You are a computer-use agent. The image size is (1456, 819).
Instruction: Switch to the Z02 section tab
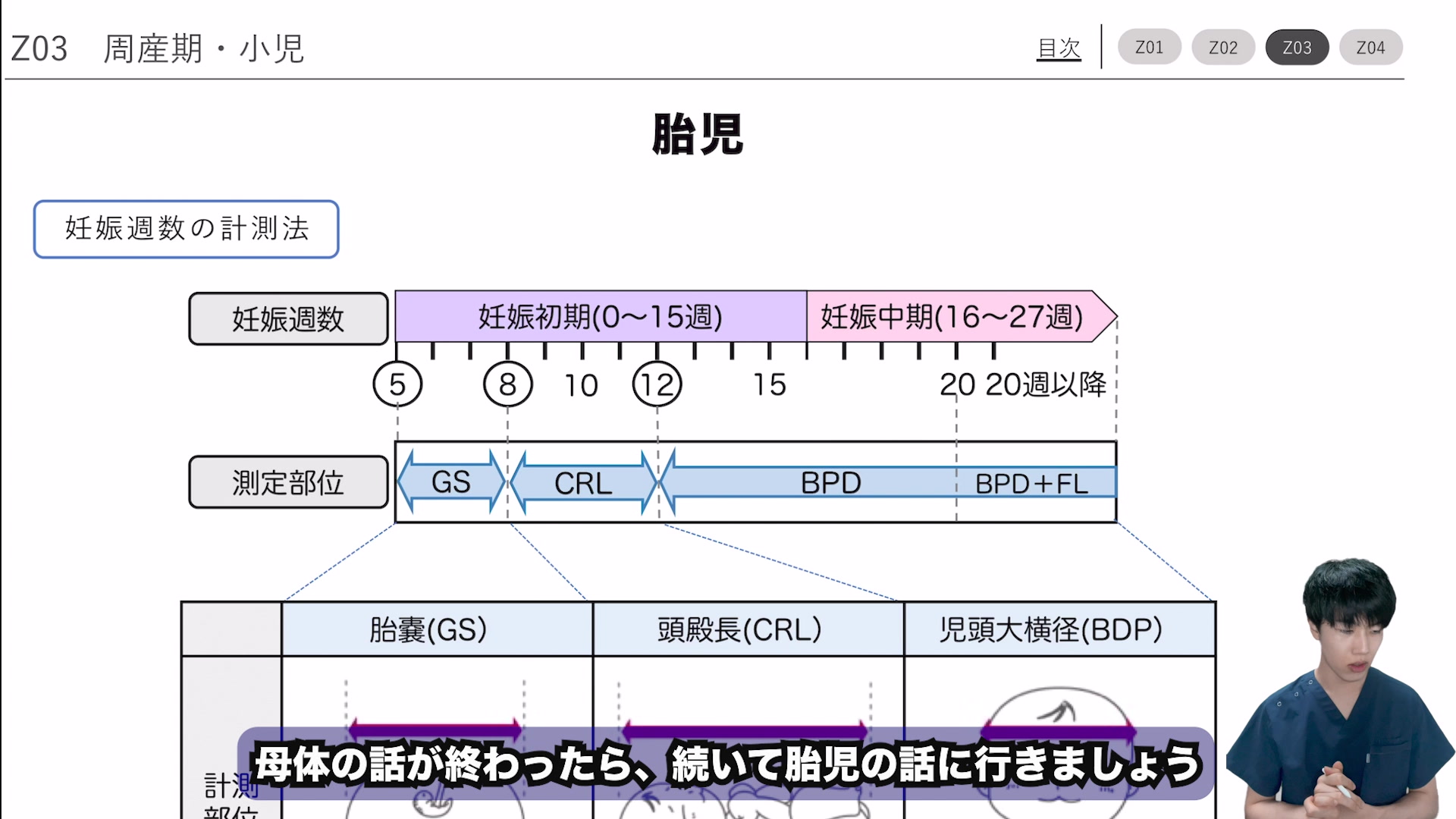click(1222, 47)
